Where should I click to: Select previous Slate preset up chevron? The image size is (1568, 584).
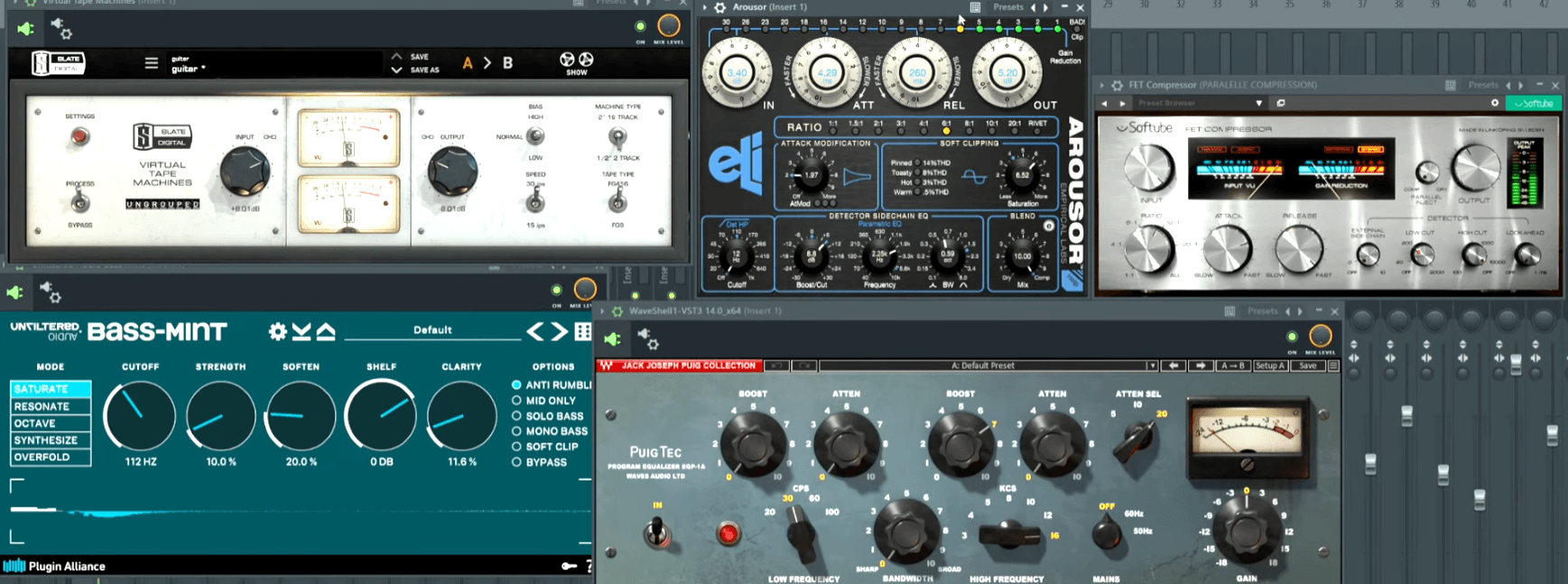tap(396, 56)
